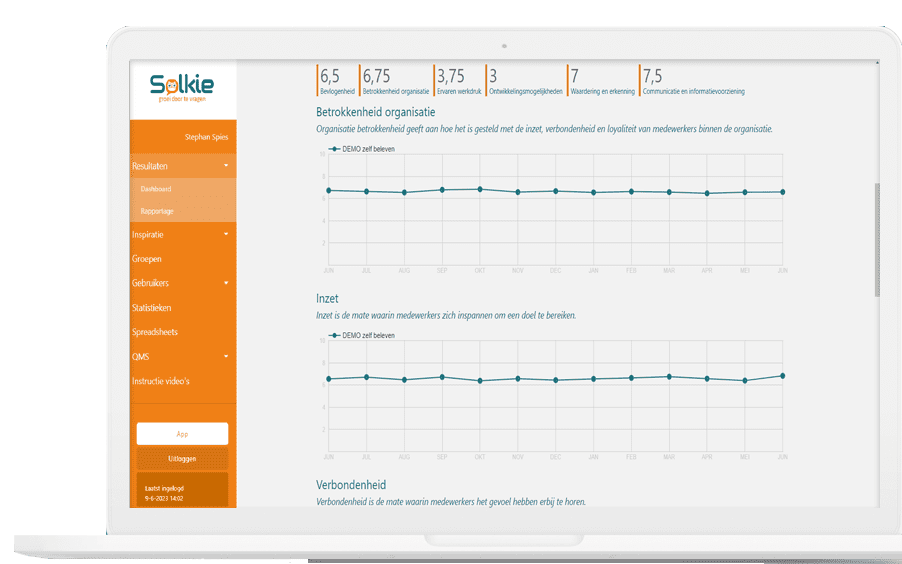The height and width of the screenshot is (564, 902).
Task: Expand the Gebruikers dropdown arrow
Action: (226, 283)
